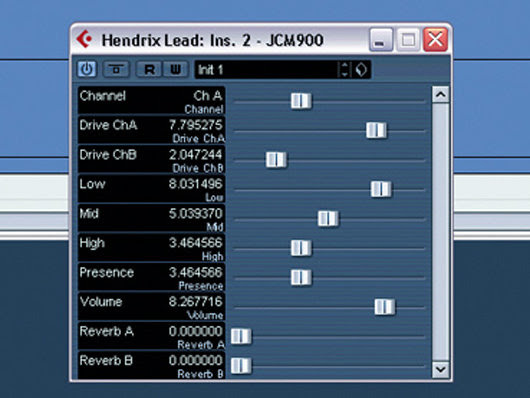Select High value 3.464566
The image size is (530, 398).
point(195,243)
